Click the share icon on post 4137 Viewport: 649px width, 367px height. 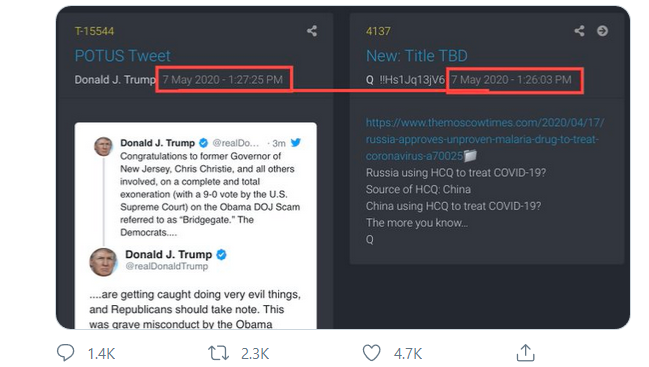pos(579,31)
